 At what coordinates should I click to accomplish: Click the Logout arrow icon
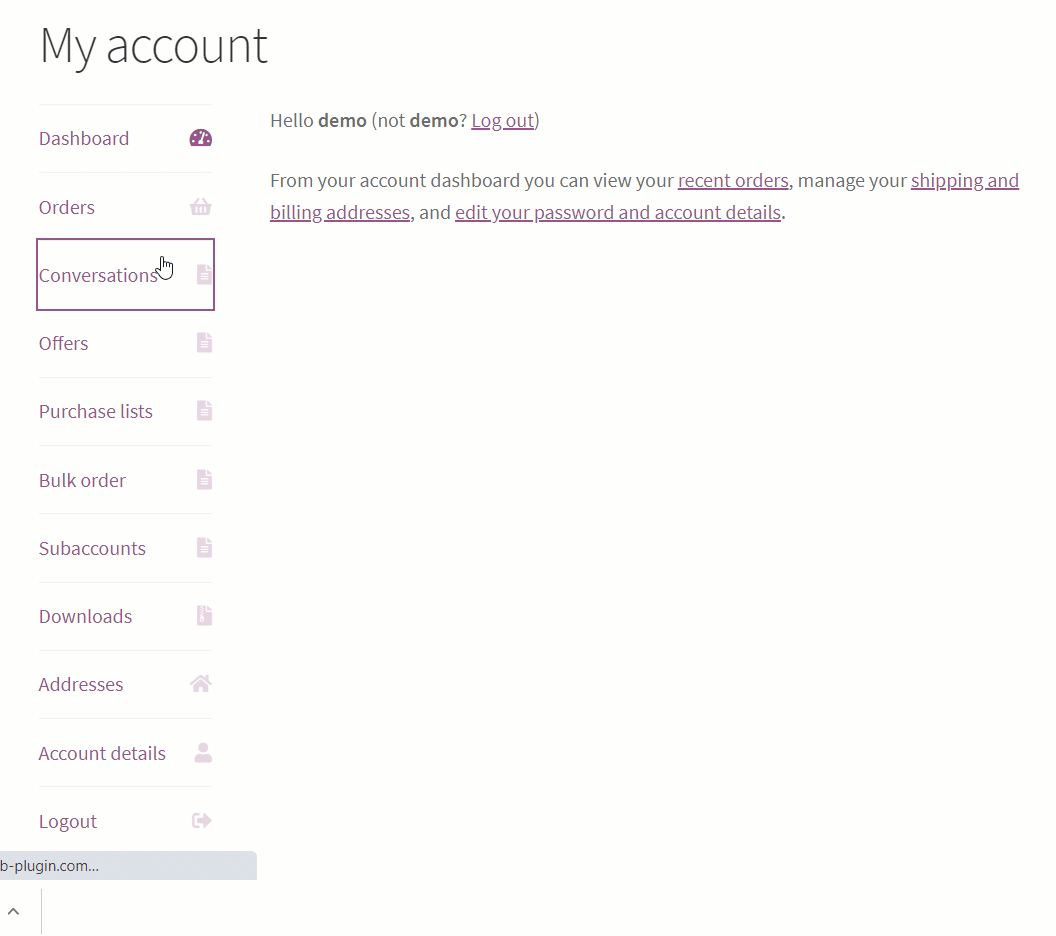[202, 821]
